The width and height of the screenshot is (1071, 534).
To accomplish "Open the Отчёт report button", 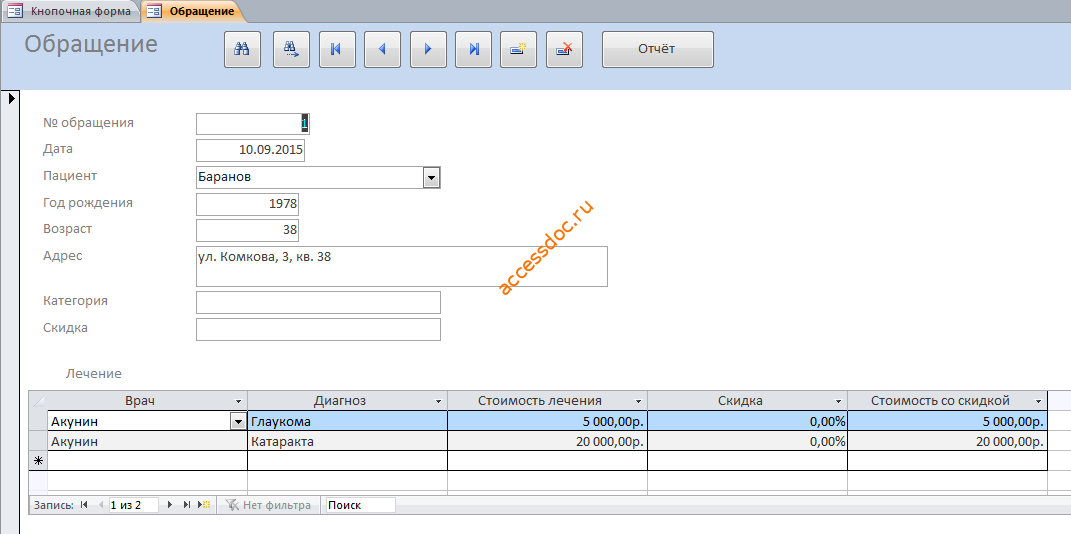I will click(657, 49).
